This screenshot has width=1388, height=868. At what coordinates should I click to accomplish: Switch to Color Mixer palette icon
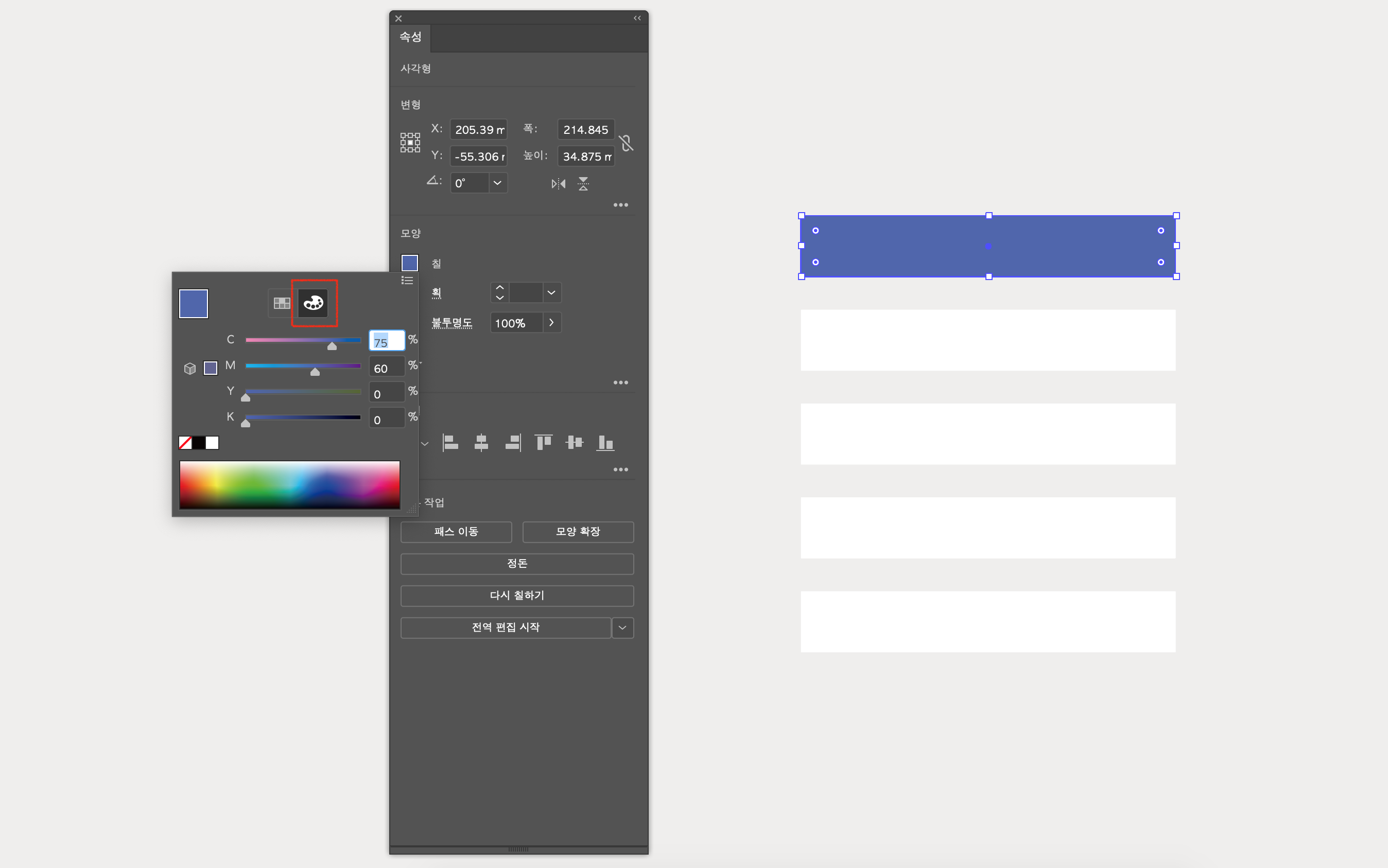coord(313,303)
